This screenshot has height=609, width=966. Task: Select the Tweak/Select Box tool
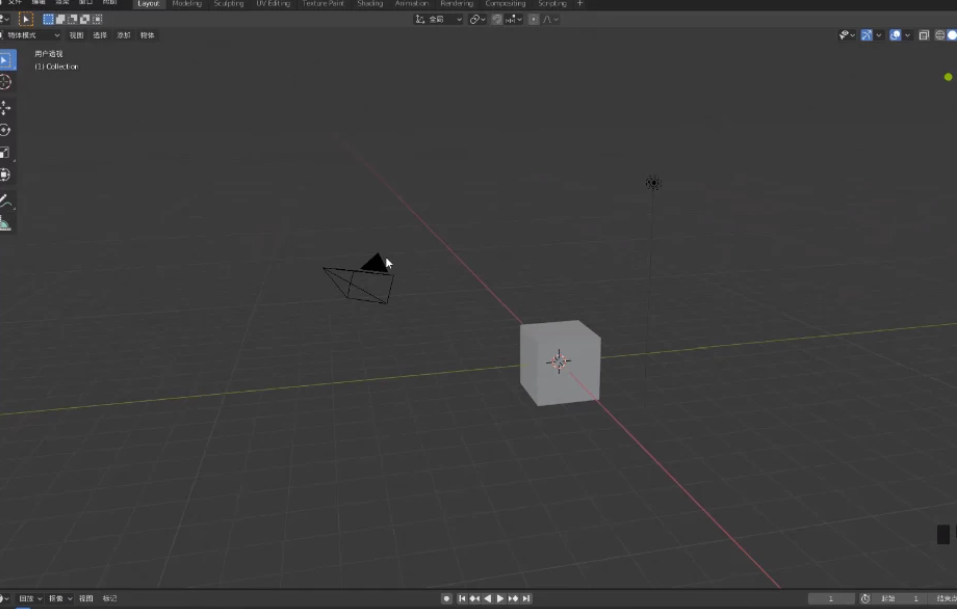coord(5,60)
